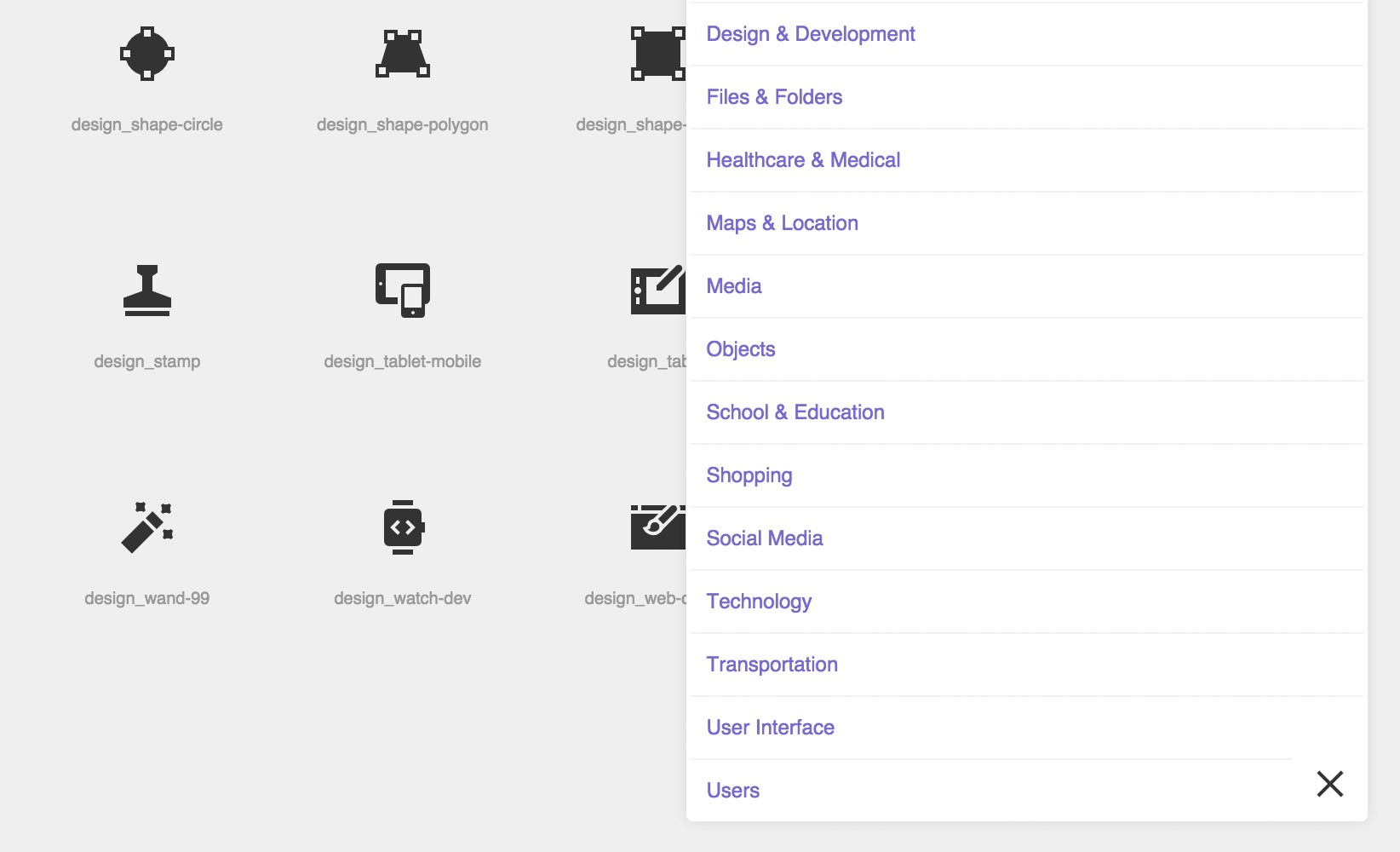Open the Design & Development category
The image size is (1400, 852).
810,34
